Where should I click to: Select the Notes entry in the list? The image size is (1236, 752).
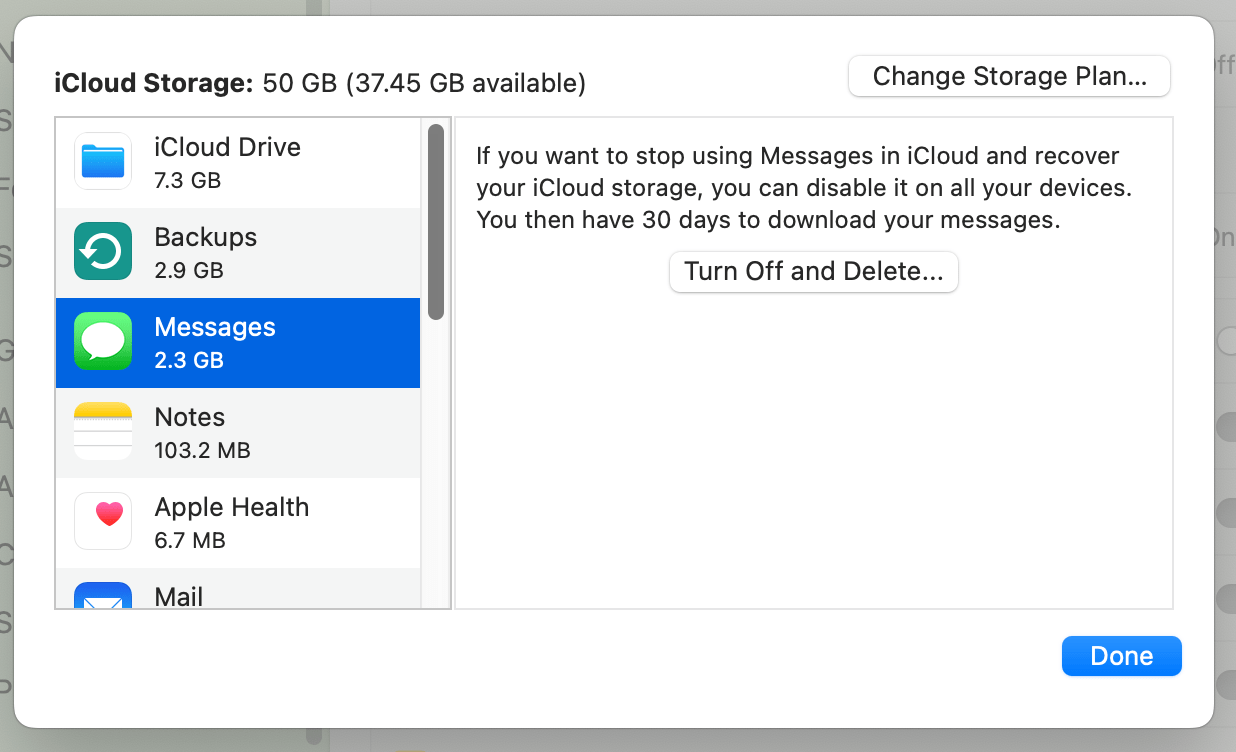tap(190, 418)
